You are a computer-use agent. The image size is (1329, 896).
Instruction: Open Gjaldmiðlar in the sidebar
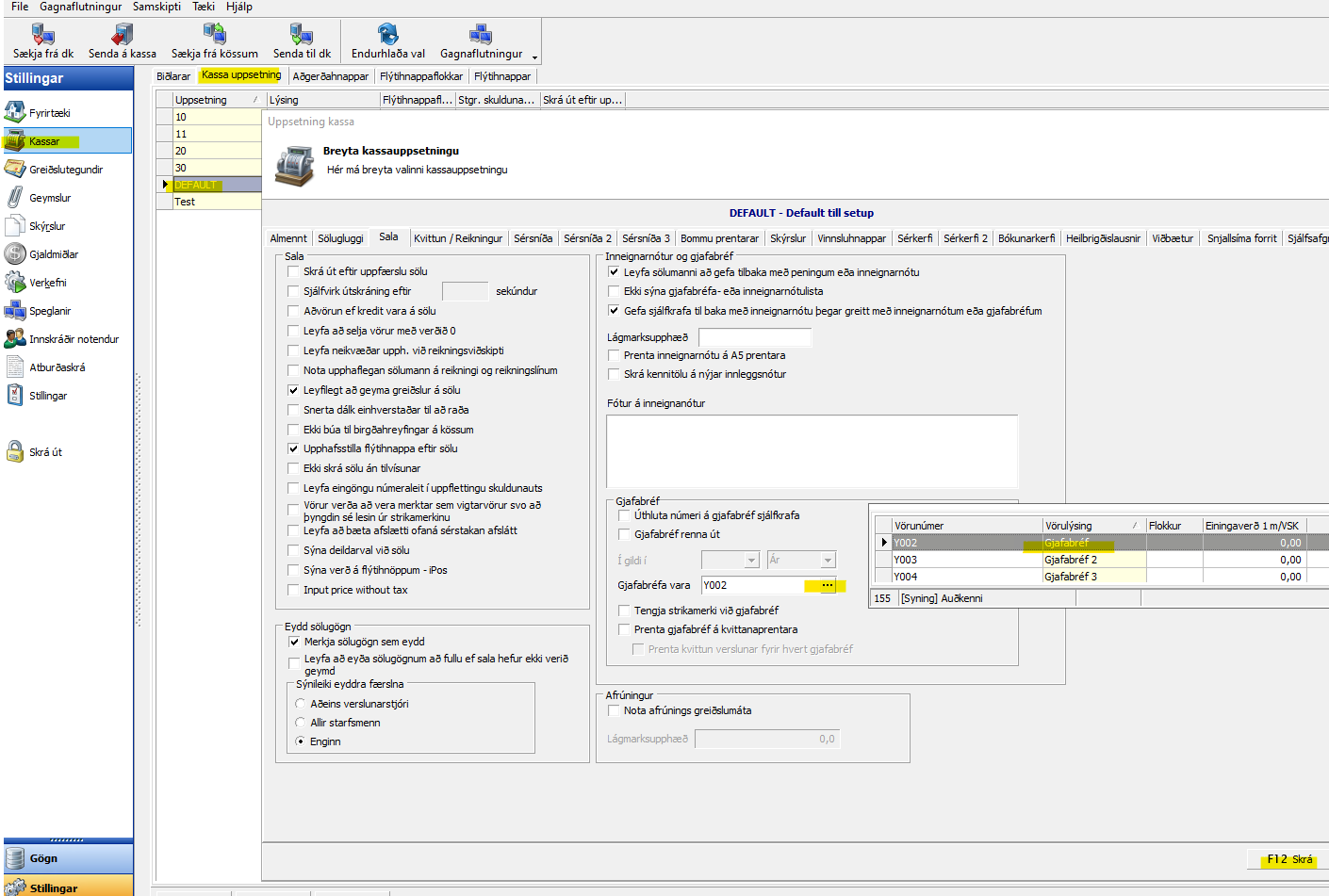53,254
